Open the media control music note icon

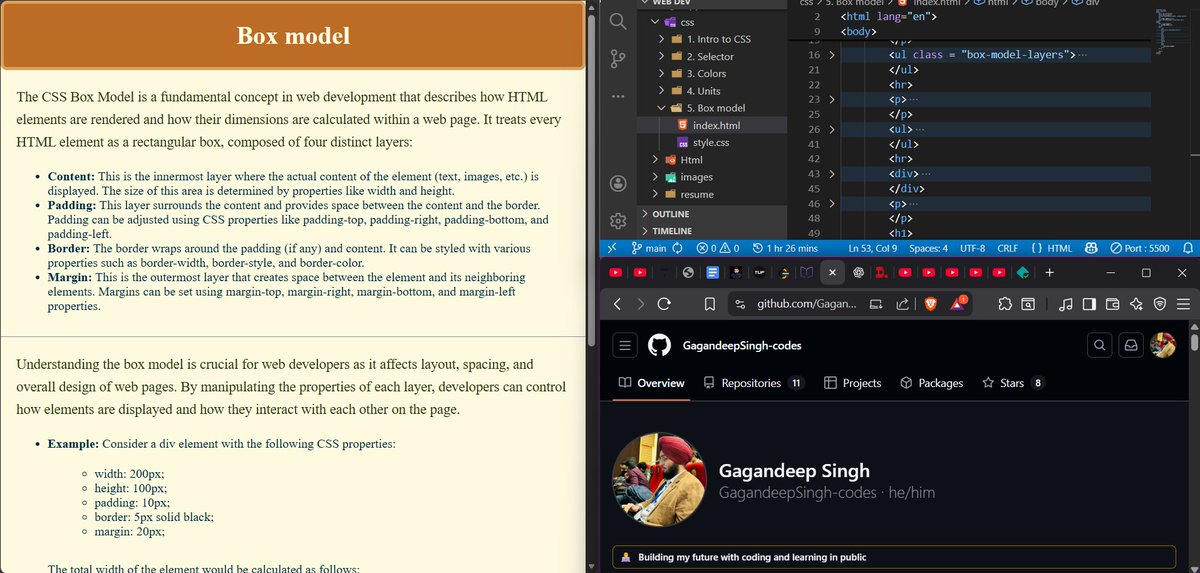pos(1066,304)
